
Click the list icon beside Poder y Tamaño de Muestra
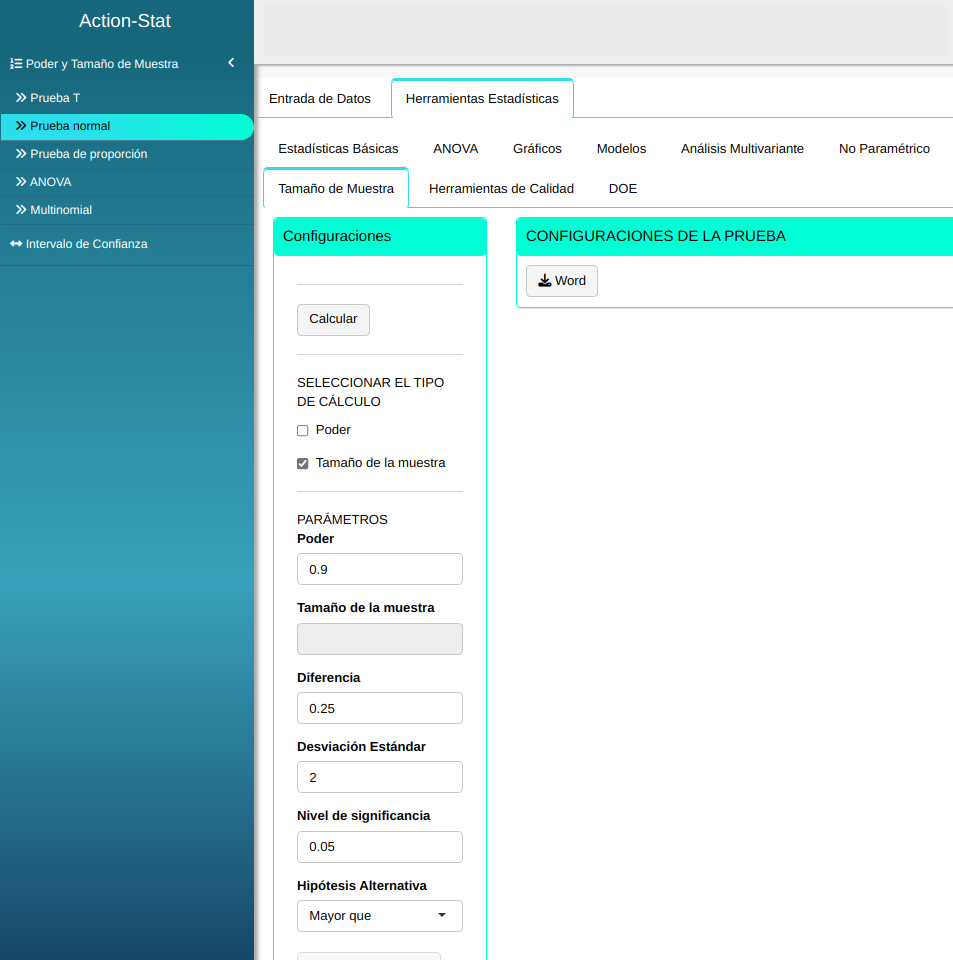[16, 64]
